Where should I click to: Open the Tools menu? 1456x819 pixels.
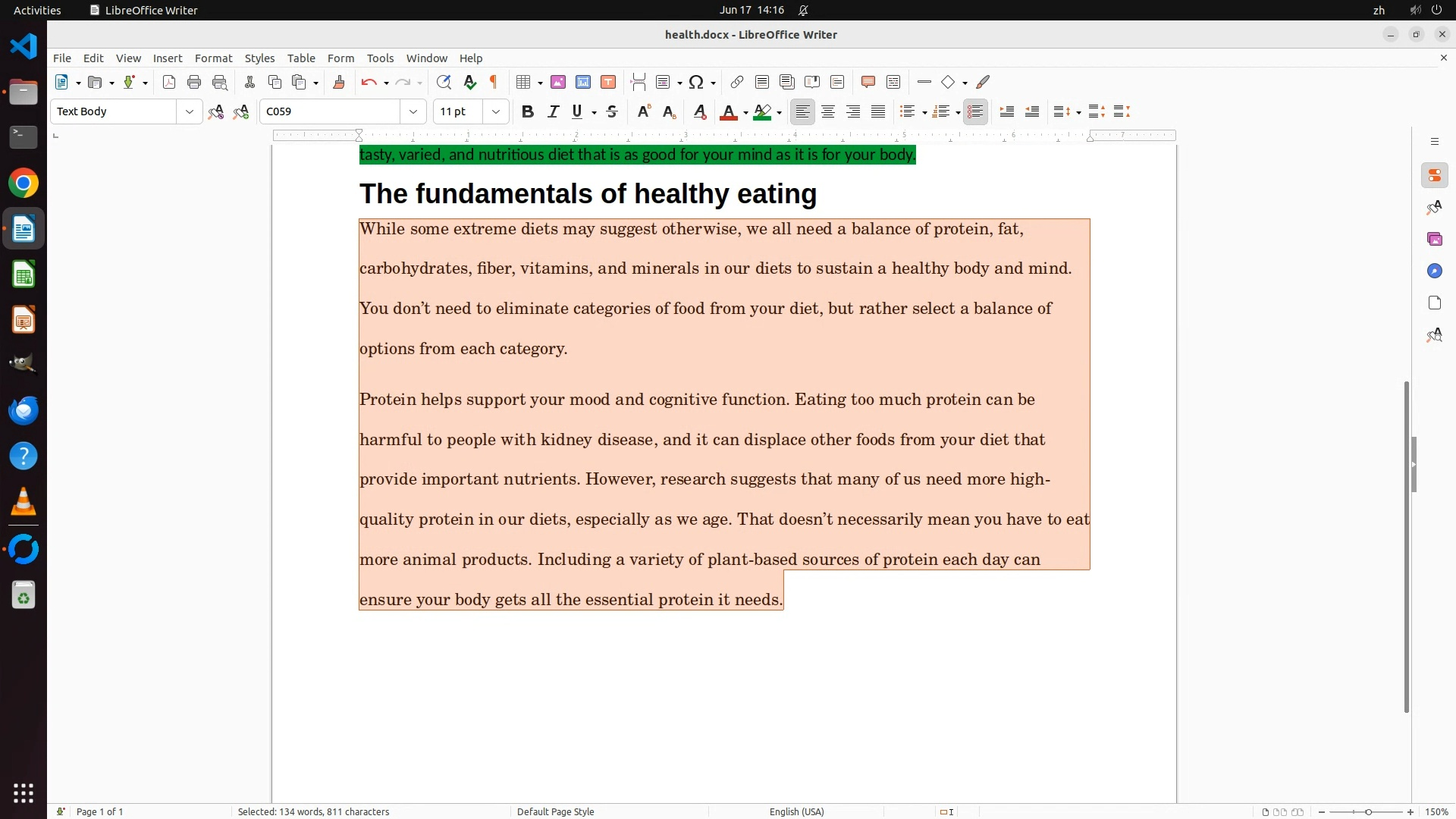tap(380, 58)
